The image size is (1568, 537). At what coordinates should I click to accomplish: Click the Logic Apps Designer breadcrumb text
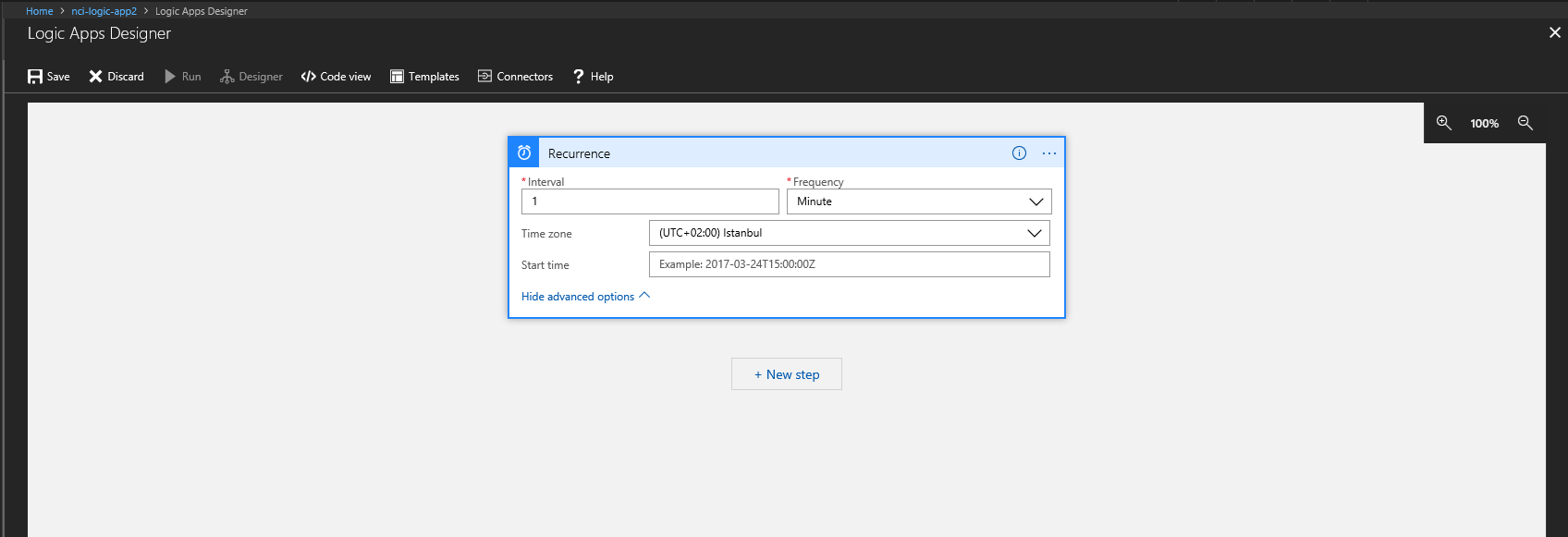202,11
